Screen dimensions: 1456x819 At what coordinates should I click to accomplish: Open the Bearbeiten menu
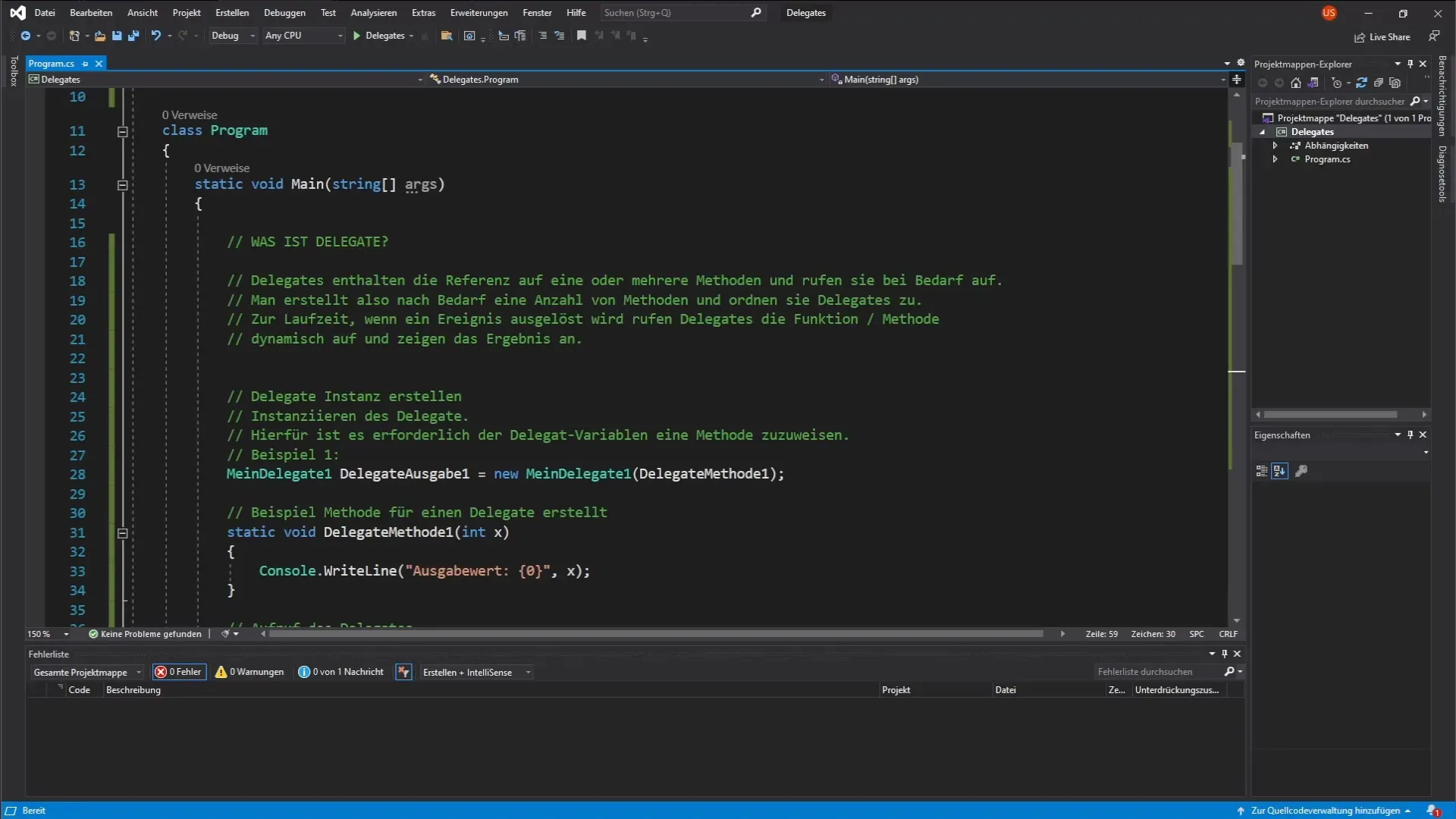tap(91, 13)
